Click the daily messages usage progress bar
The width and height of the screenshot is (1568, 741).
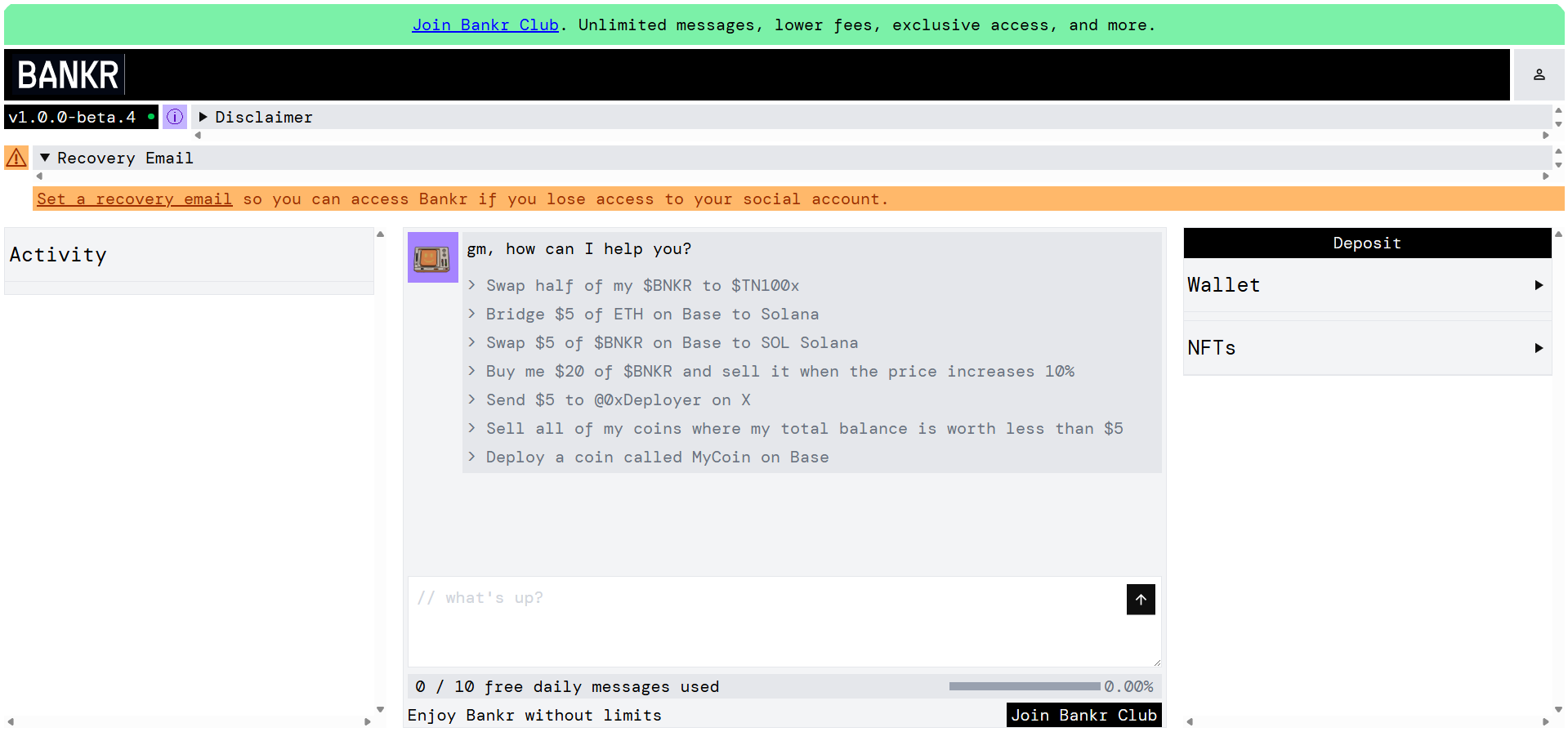click(1024, 686)
